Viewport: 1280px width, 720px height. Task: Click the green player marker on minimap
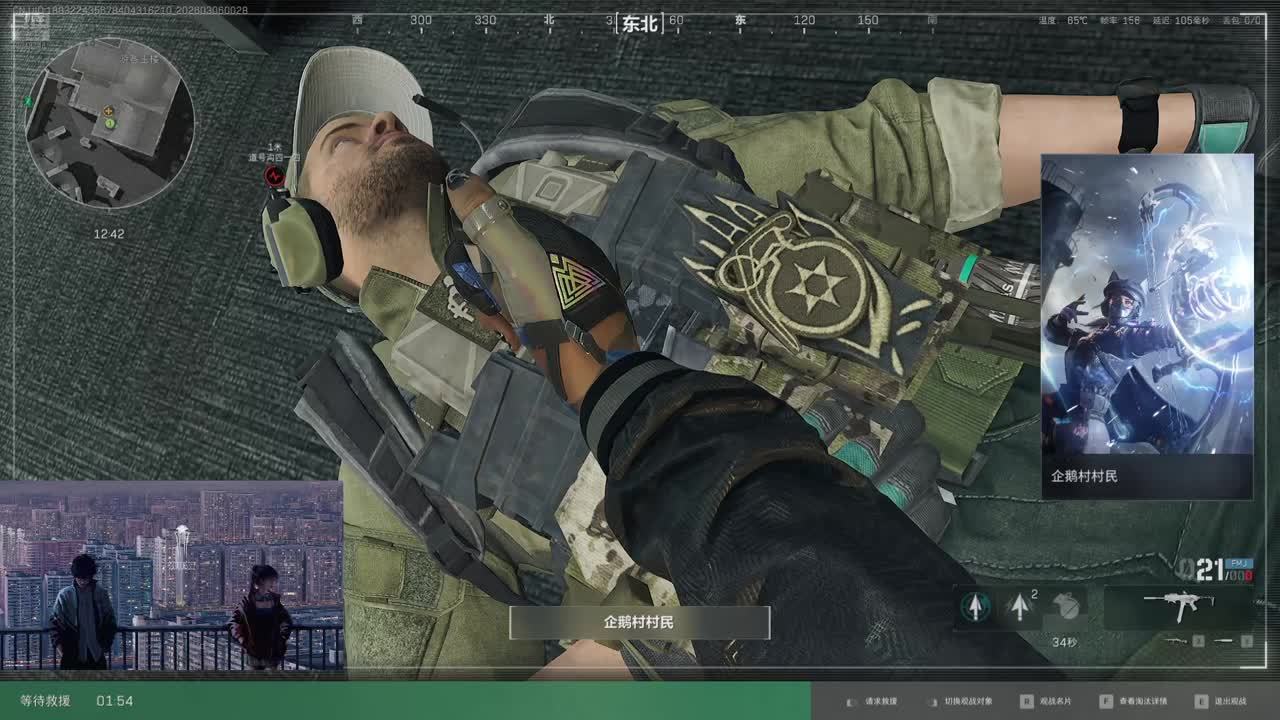(x=110, y=123)
